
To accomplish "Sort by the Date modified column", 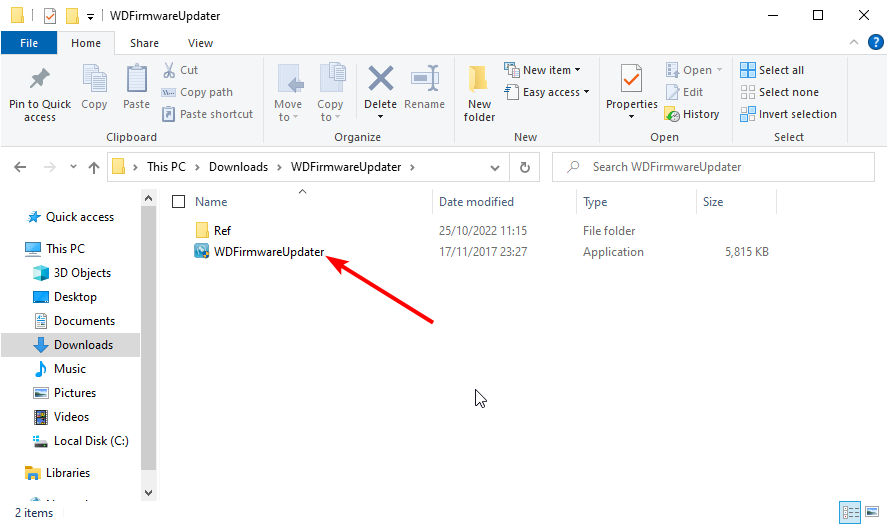I will (476, 202).
